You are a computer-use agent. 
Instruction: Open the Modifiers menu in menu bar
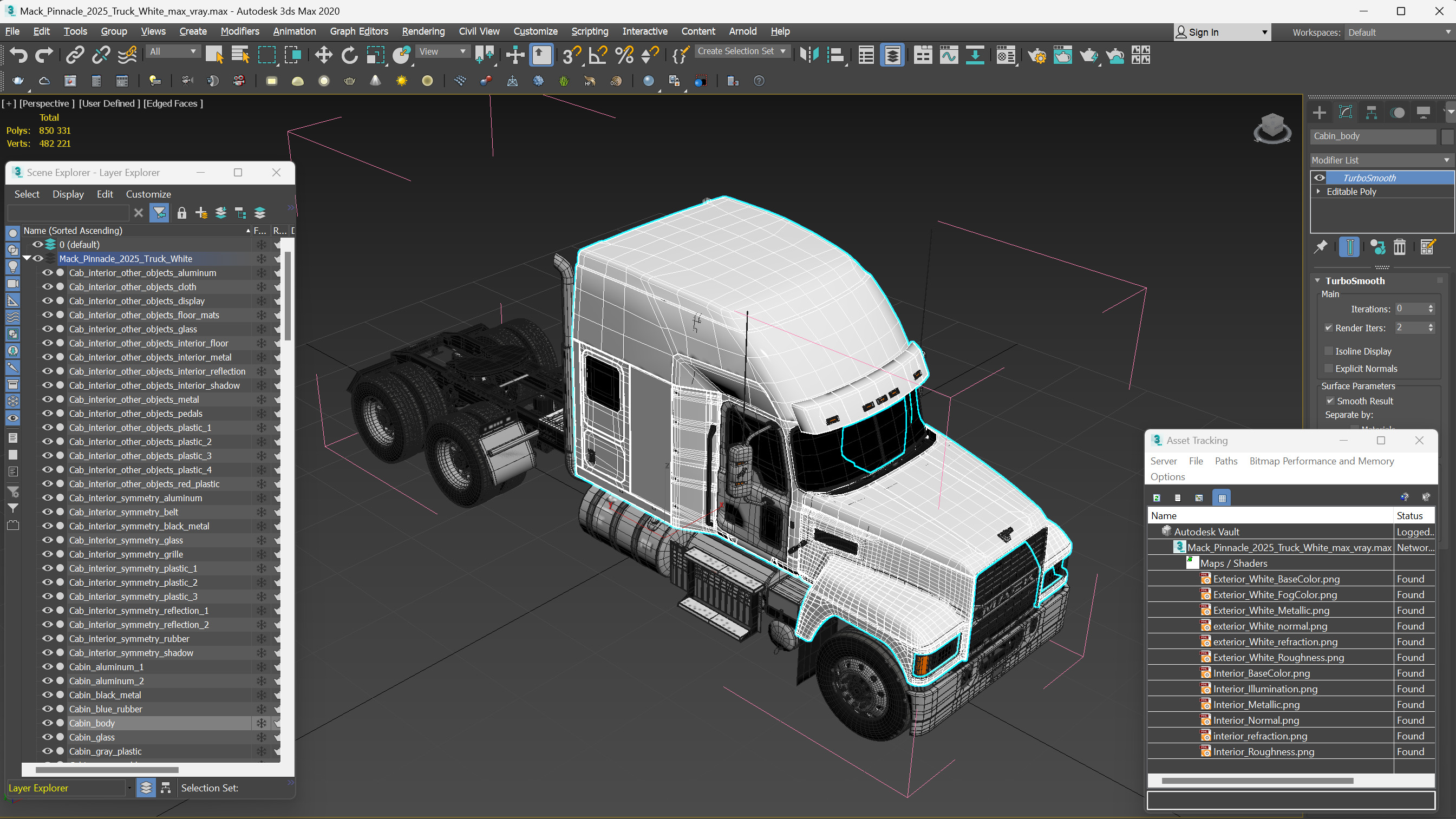[x=240, y=31]
